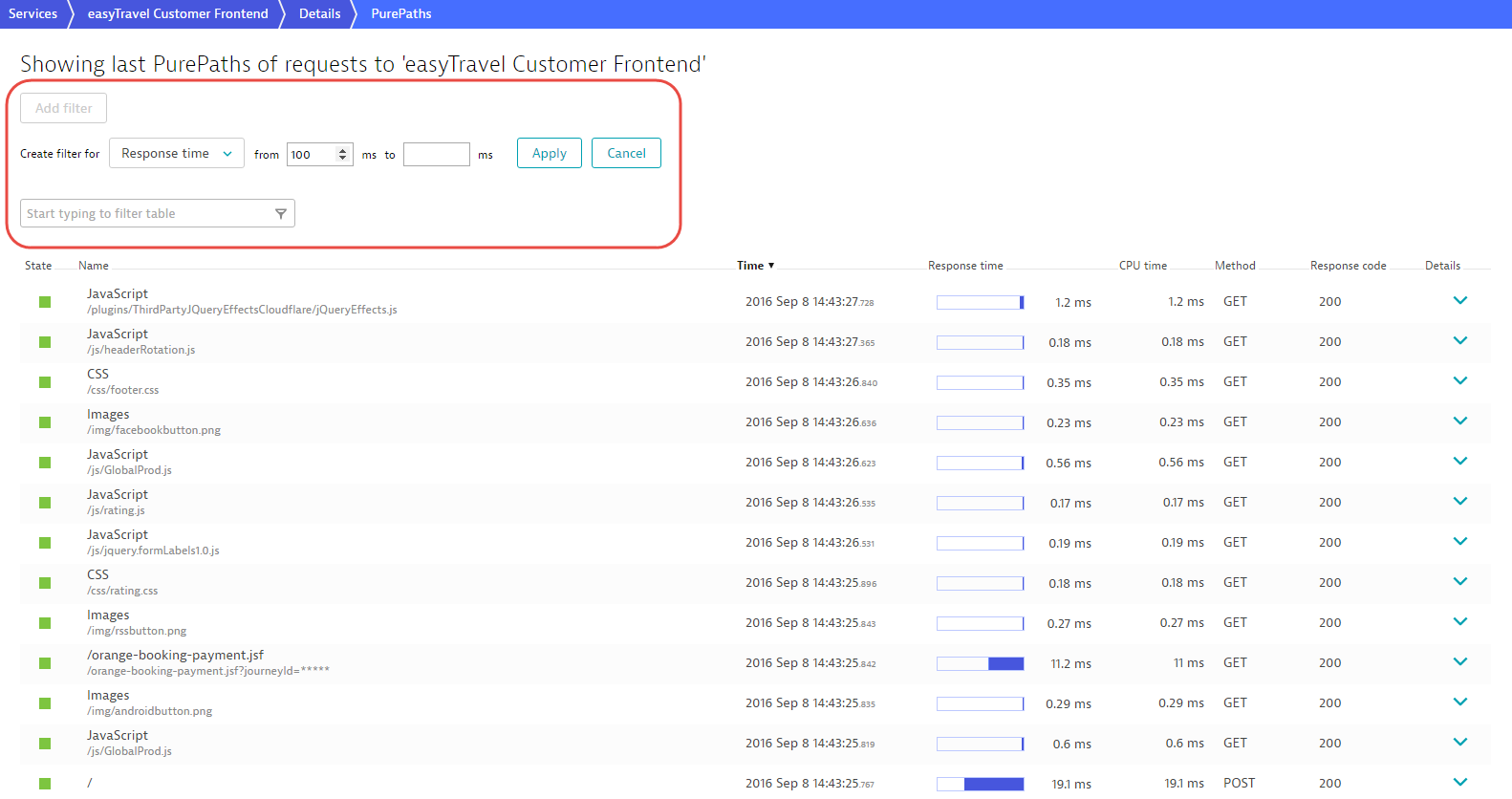Click the Add filter button
Screen dimensions: 1512x799
pos(64,108)
